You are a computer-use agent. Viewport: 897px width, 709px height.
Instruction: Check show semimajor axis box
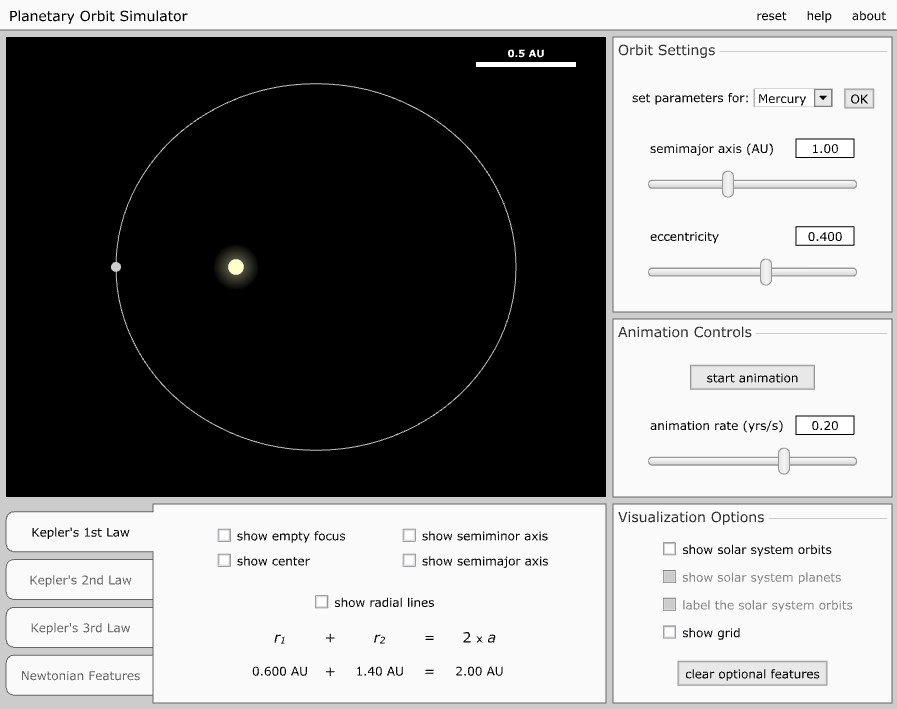pyautogui.click(x=409, y=561)
